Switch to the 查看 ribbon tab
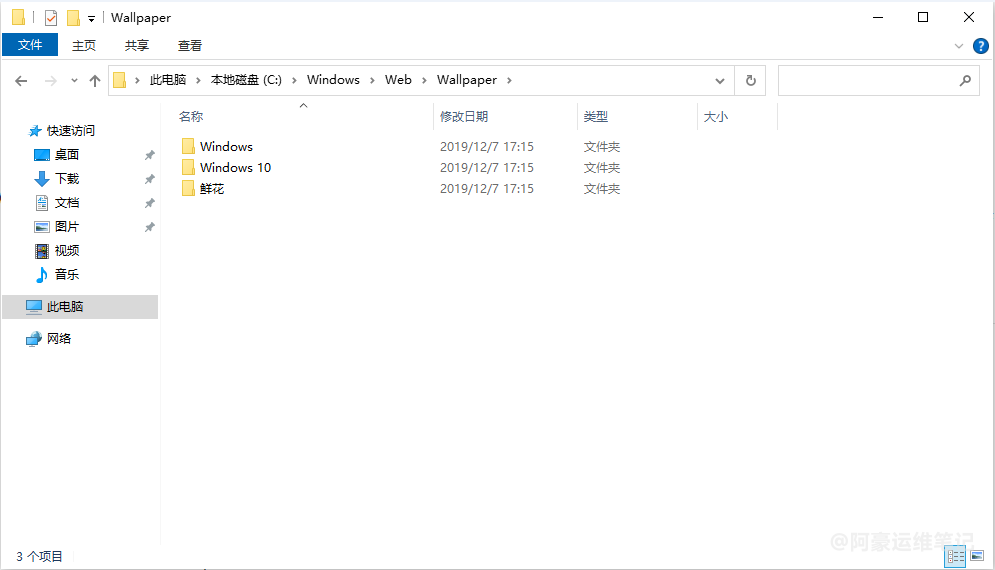The width and height of the screenshot is (995, 570). point(190,45)
